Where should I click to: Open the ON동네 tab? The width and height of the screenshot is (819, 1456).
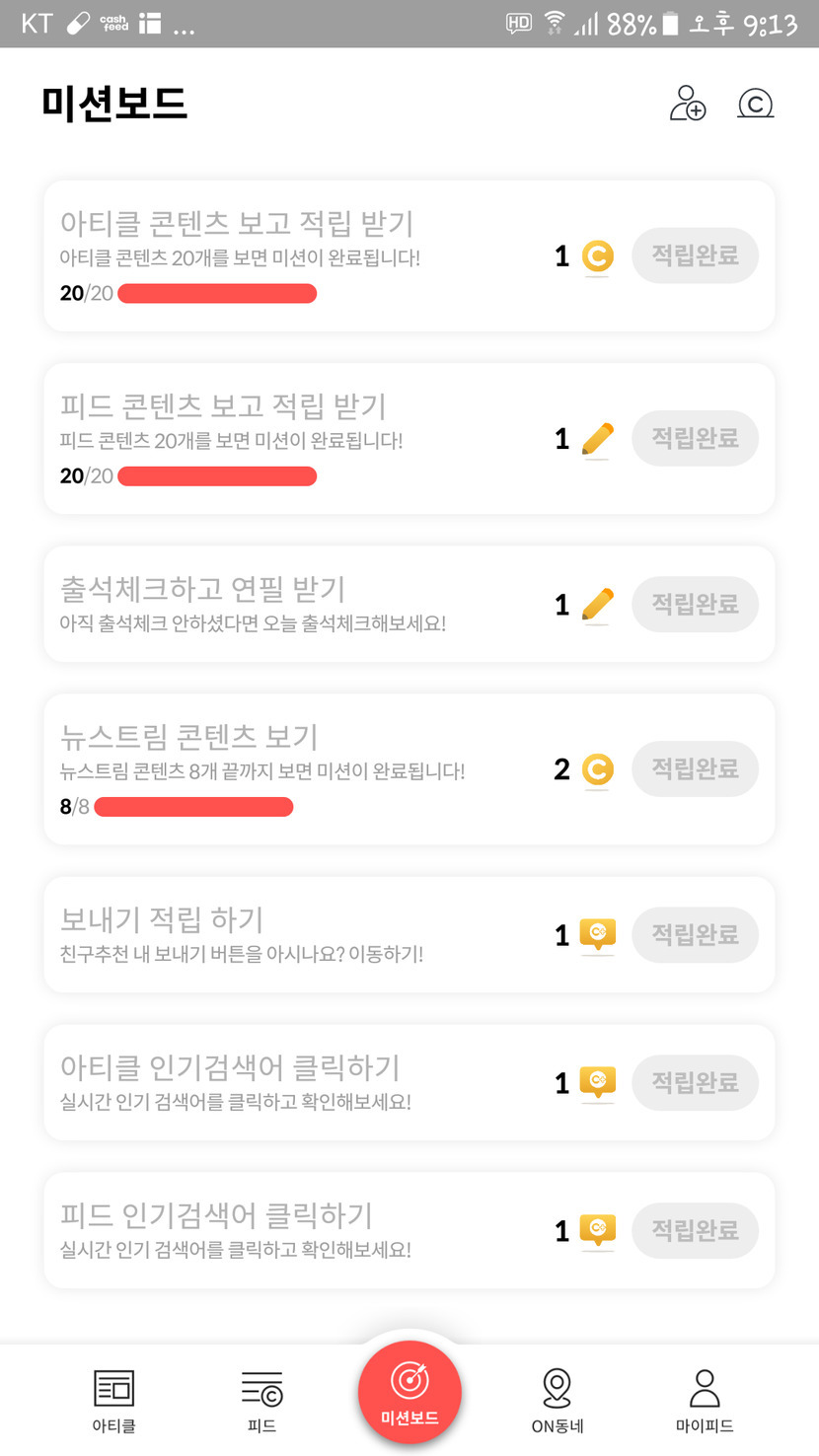click(x=558, y=1401)
